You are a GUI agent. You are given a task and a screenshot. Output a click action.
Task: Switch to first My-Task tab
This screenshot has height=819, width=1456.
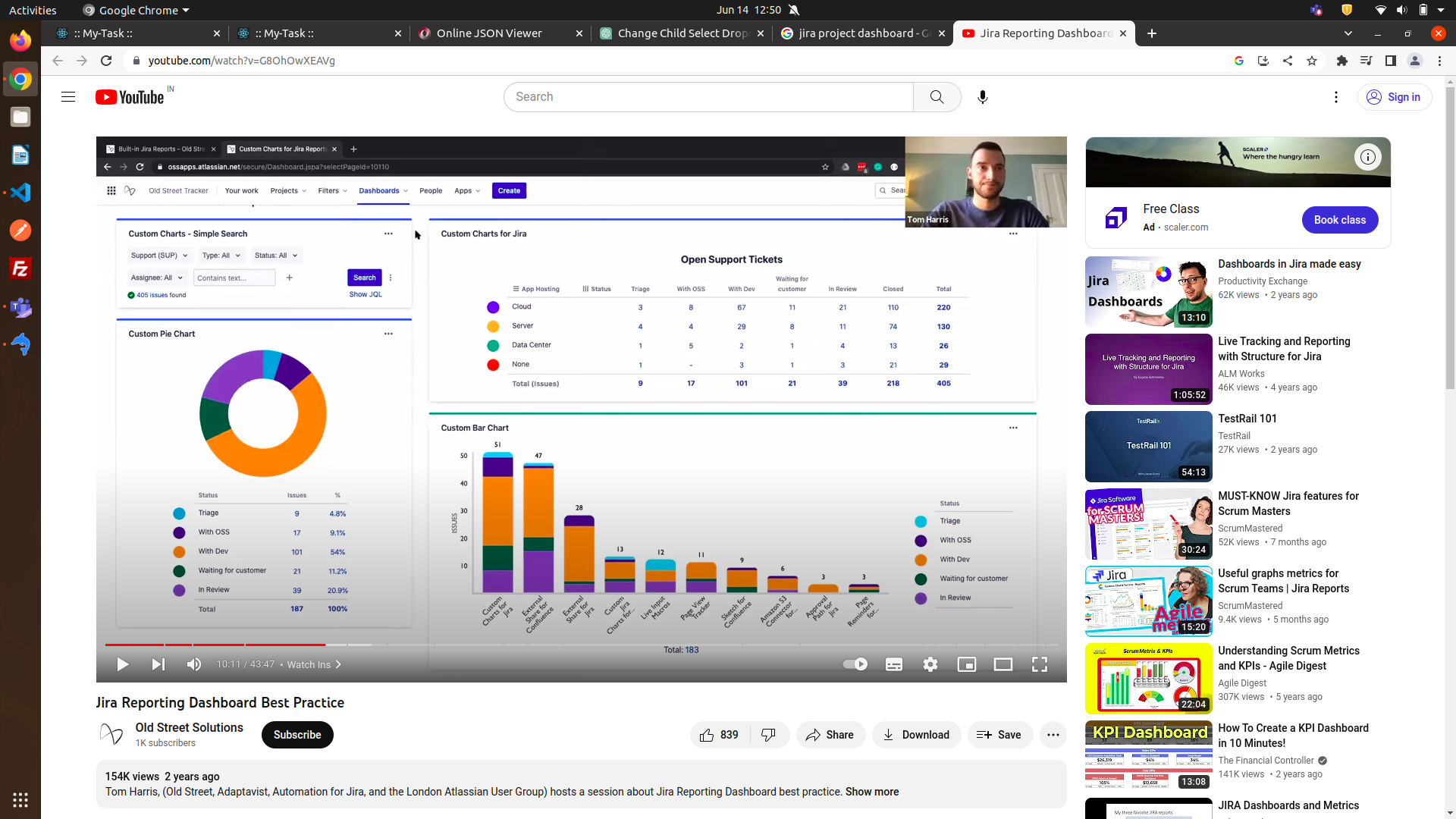136,33
